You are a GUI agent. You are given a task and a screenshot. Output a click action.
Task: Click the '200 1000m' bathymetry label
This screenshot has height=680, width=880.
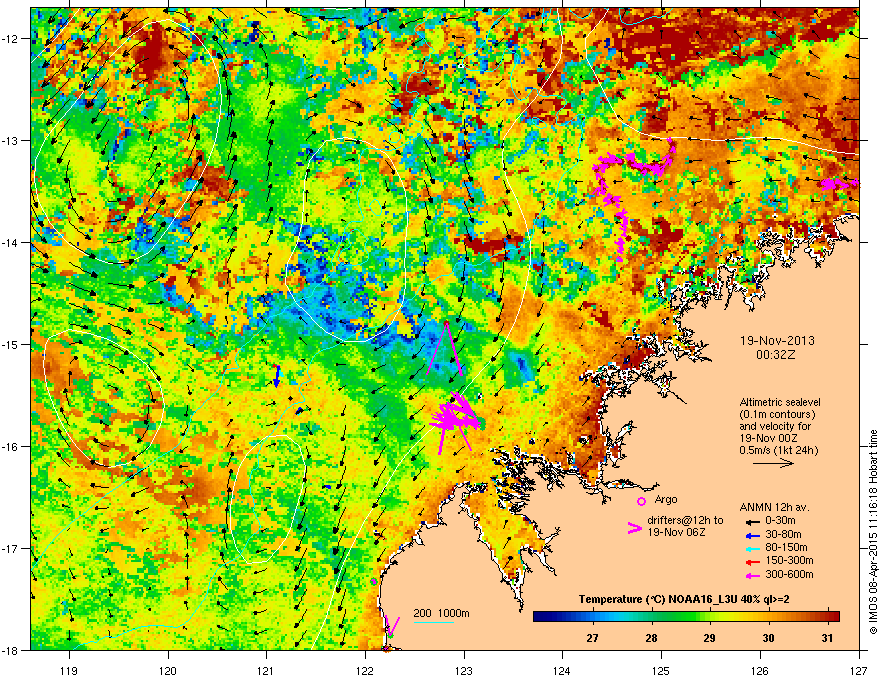click(x=441, y=613)
